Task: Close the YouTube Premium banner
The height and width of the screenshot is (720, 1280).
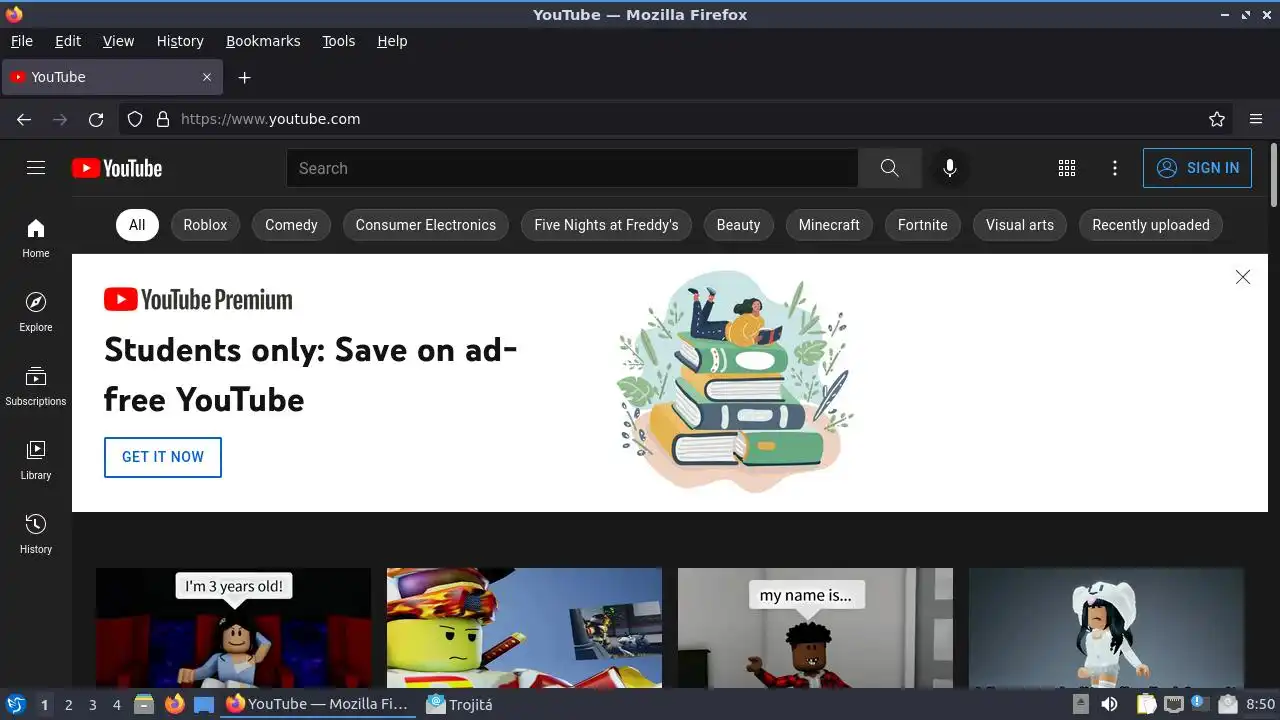Action: point(1243,277)
